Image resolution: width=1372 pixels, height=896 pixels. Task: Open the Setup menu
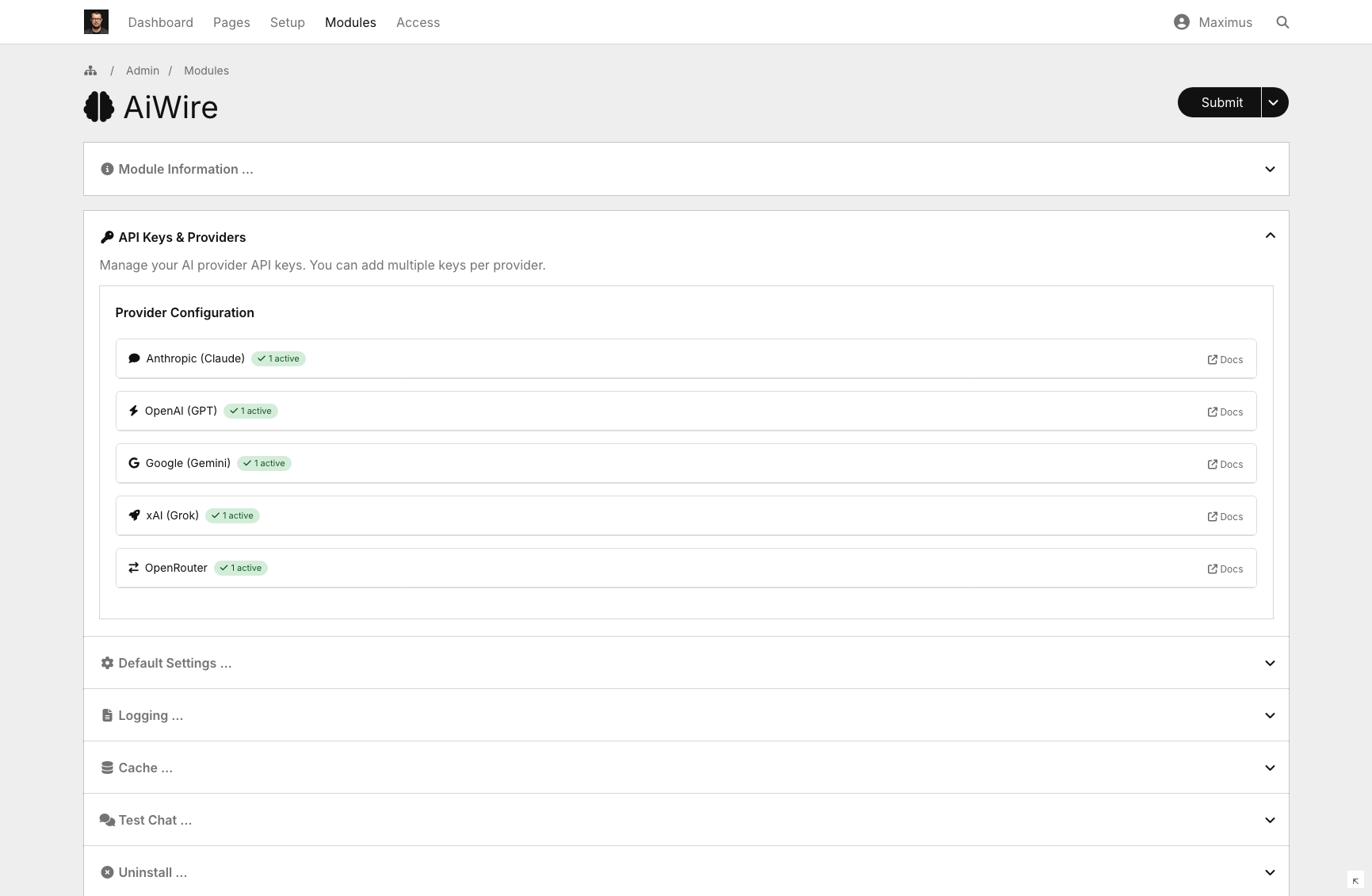(287, 22)
